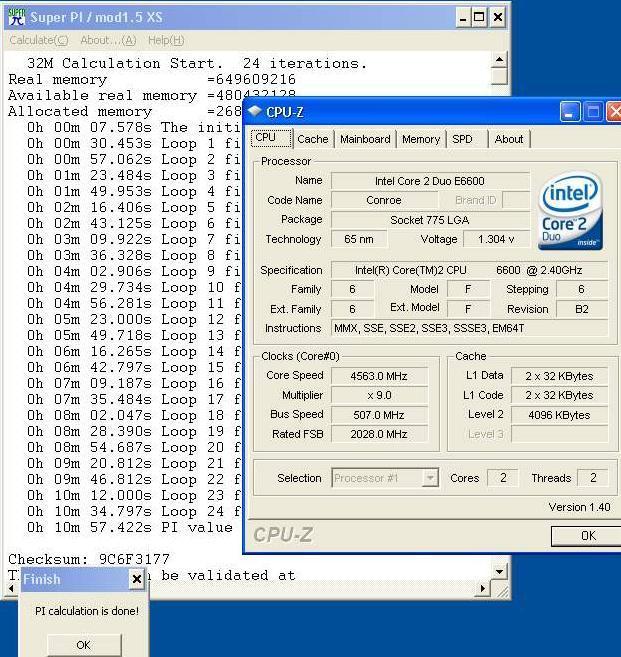This screenshot has height=657, width=621.
Task: Click the Voltage value '1.304 v'
Action: (496, 239)
